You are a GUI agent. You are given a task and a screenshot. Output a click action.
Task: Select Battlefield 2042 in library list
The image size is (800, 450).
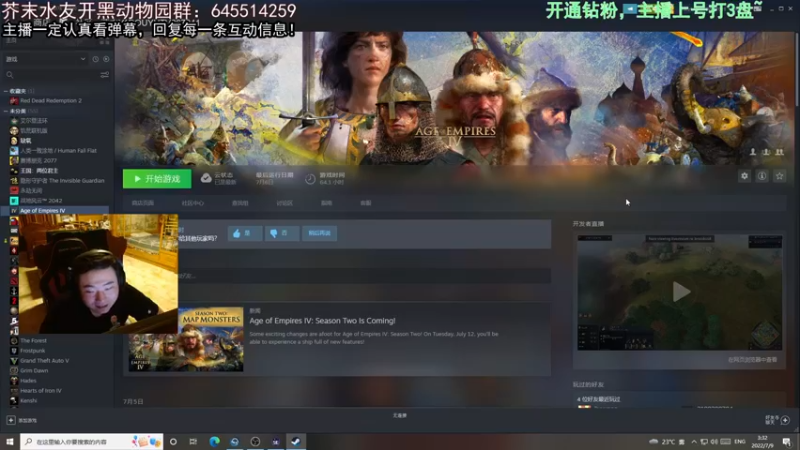(41, 201)
